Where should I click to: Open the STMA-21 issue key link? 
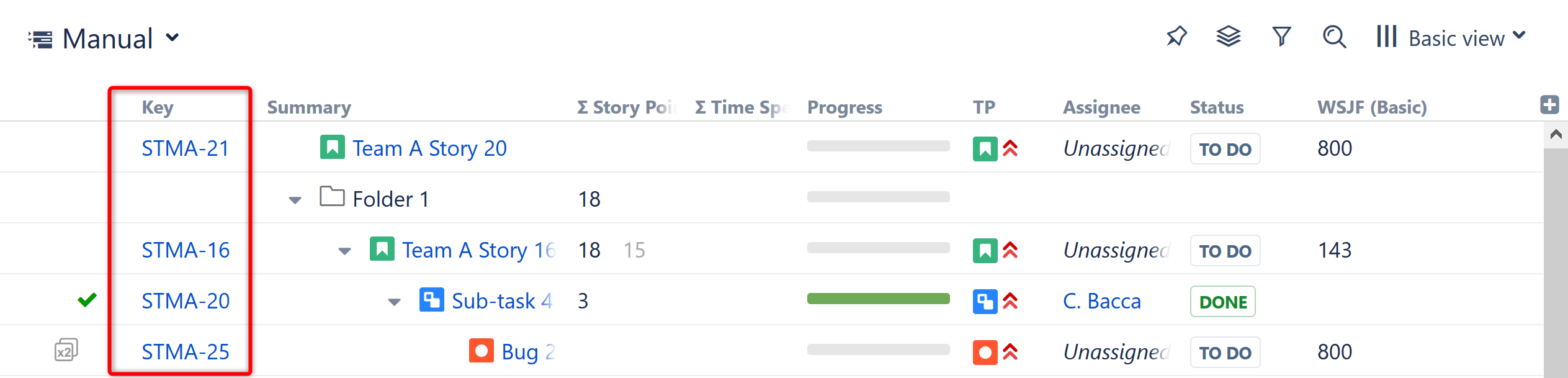[185, 148]
